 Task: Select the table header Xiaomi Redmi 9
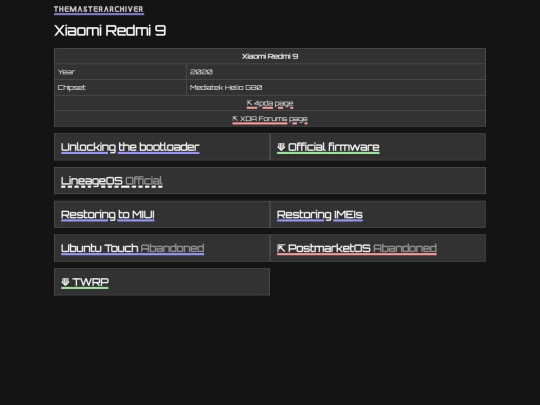270,56
